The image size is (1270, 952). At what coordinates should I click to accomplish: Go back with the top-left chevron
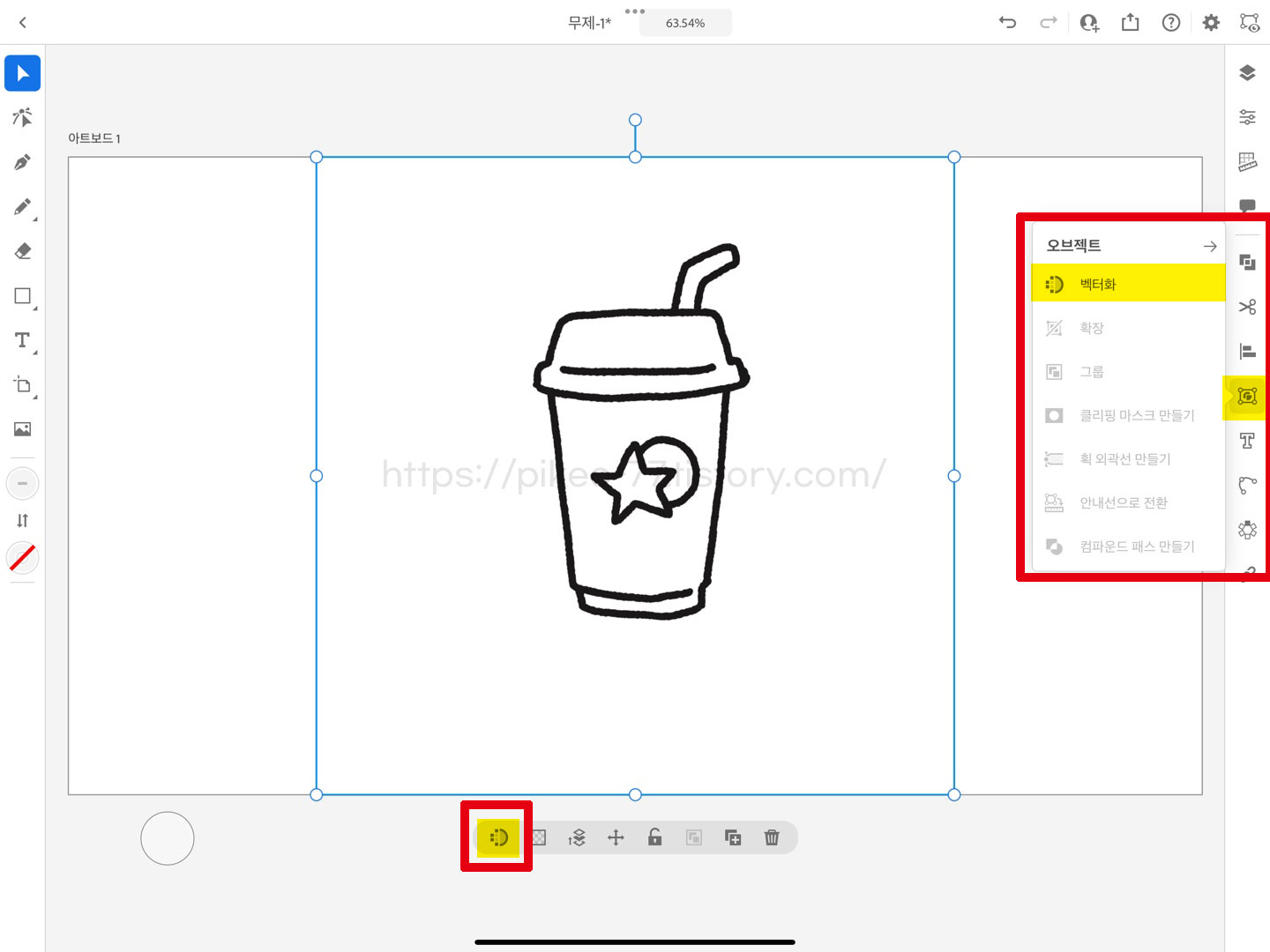[23, 23]
